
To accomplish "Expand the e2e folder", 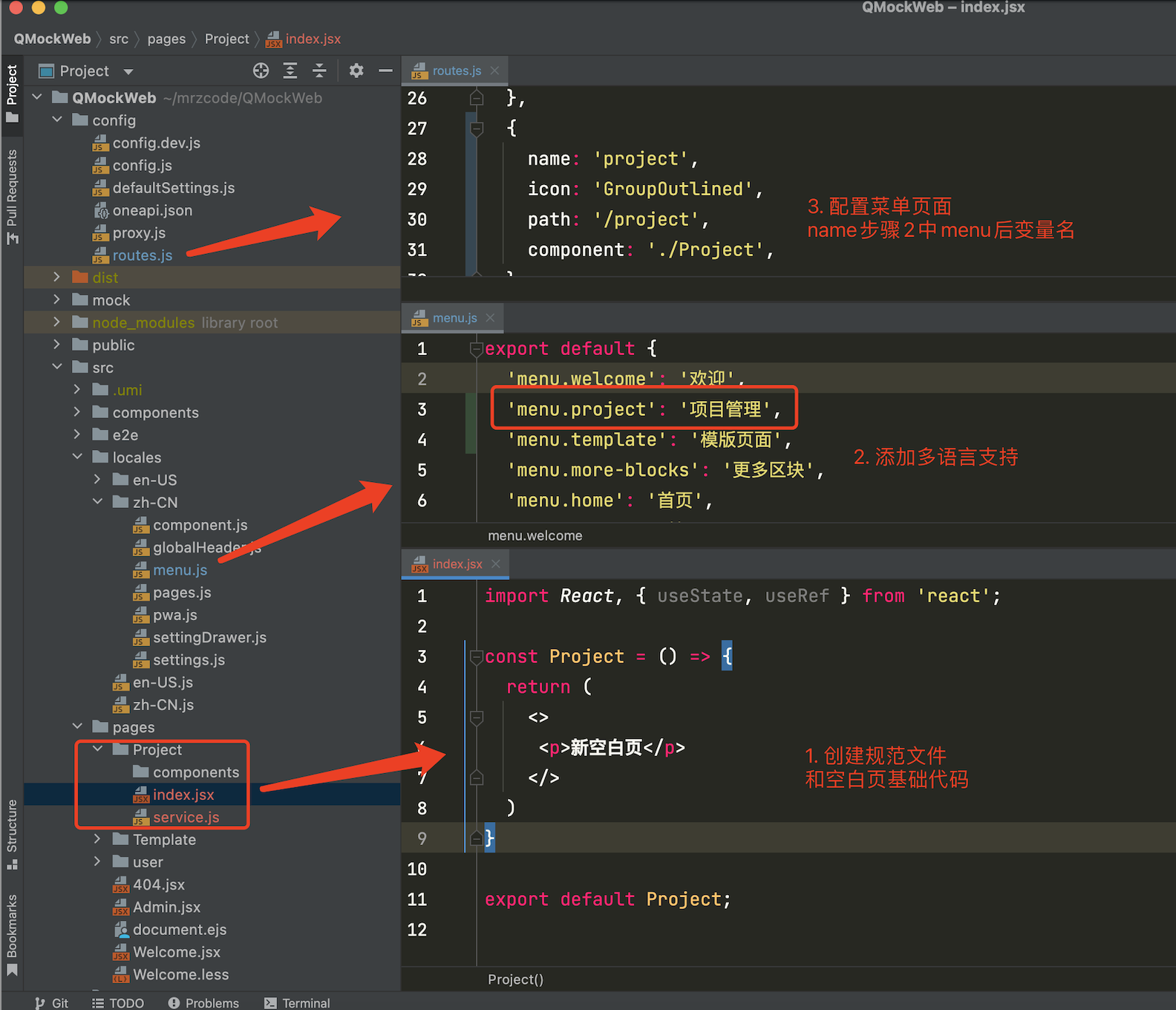I will click(x=77, y=434).
